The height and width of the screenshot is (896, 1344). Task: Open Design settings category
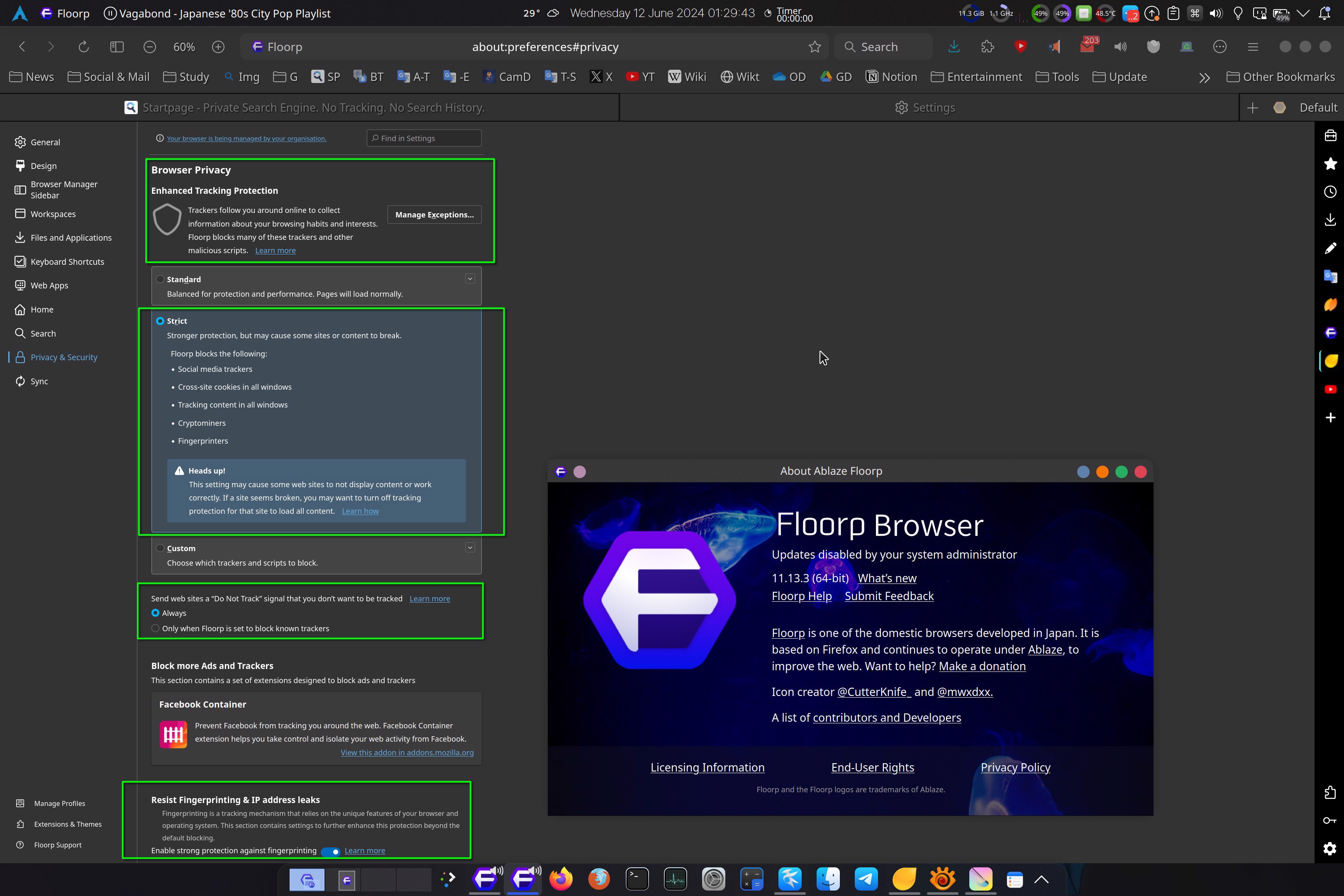pos(36,166)
